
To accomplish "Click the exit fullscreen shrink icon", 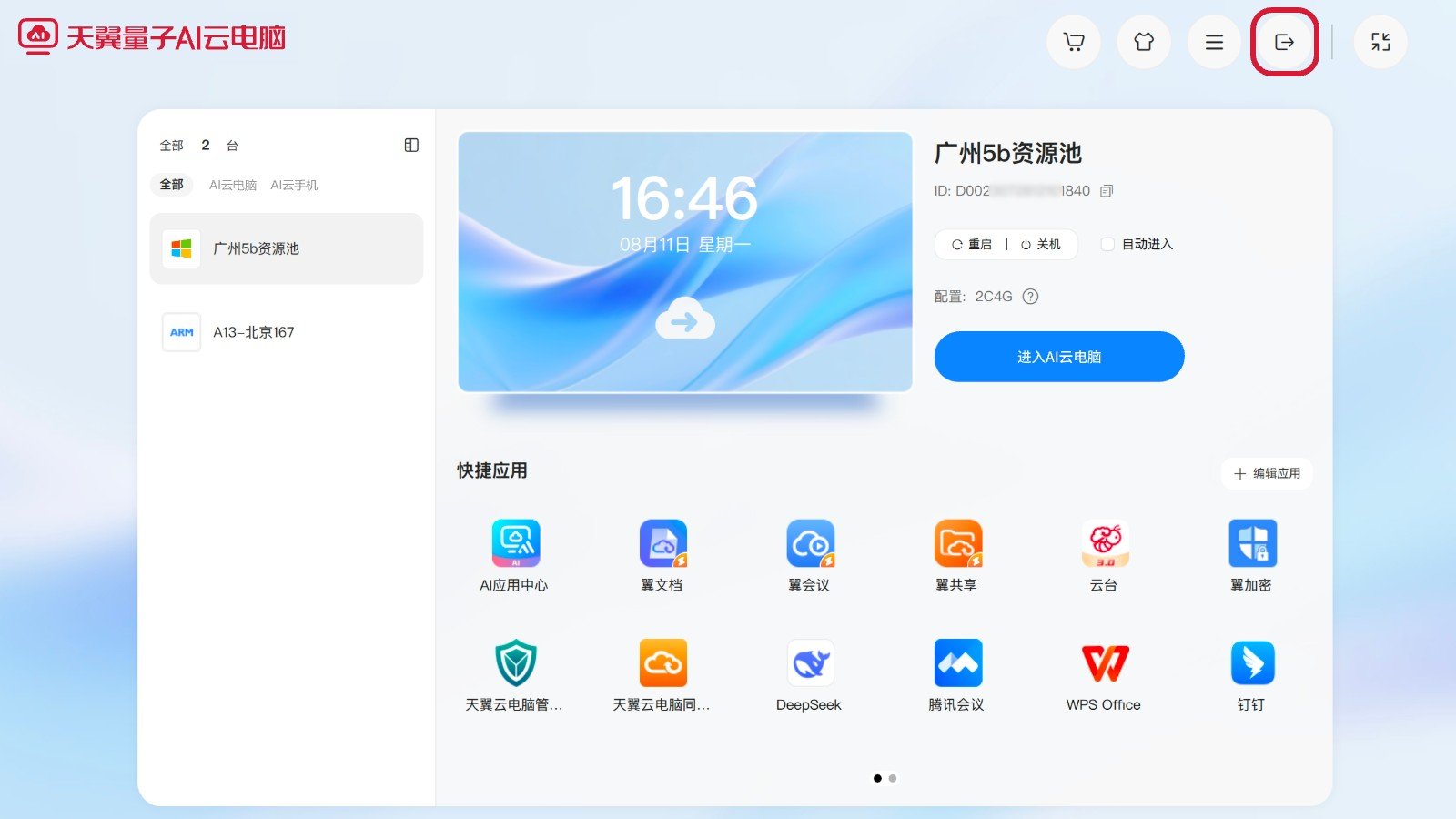I will tap(1380, 42).
